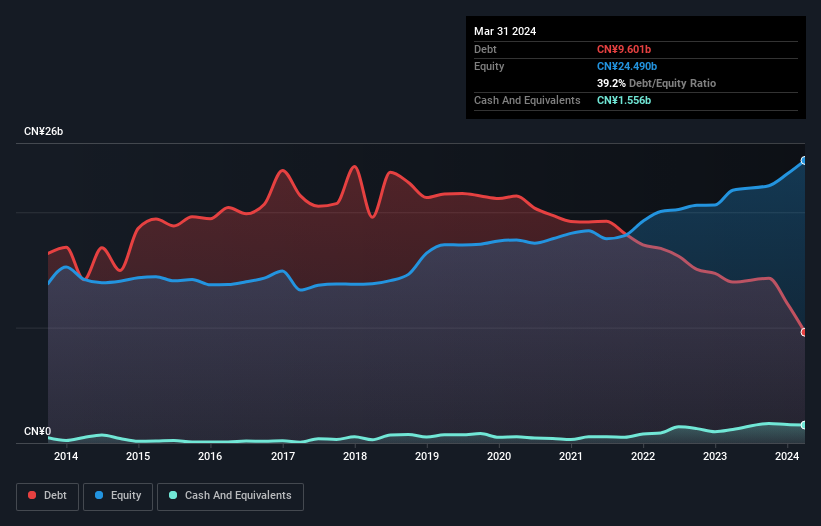Viewport: 821px width, 526px height.
Task: Toggle the Equity series legend button
Action: [117, 496]
